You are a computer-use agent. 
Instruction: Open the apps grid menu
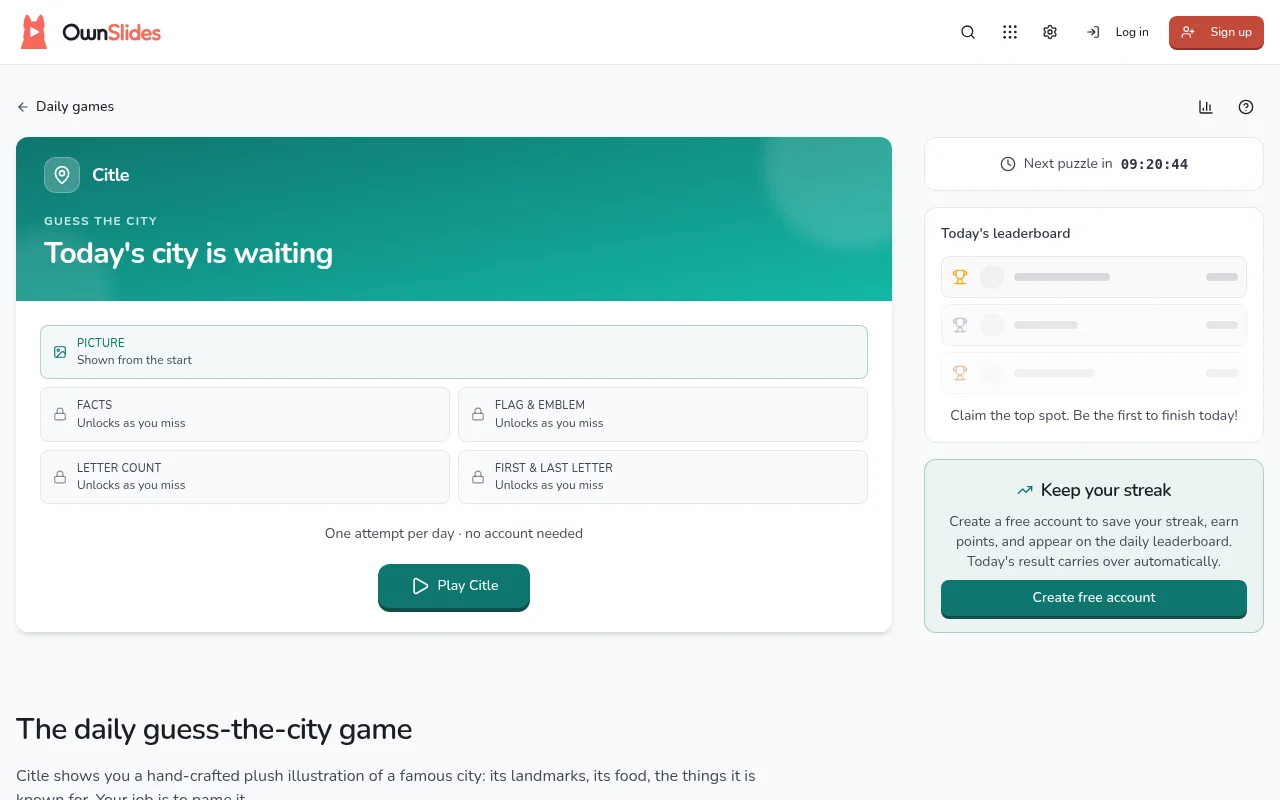1010,32
